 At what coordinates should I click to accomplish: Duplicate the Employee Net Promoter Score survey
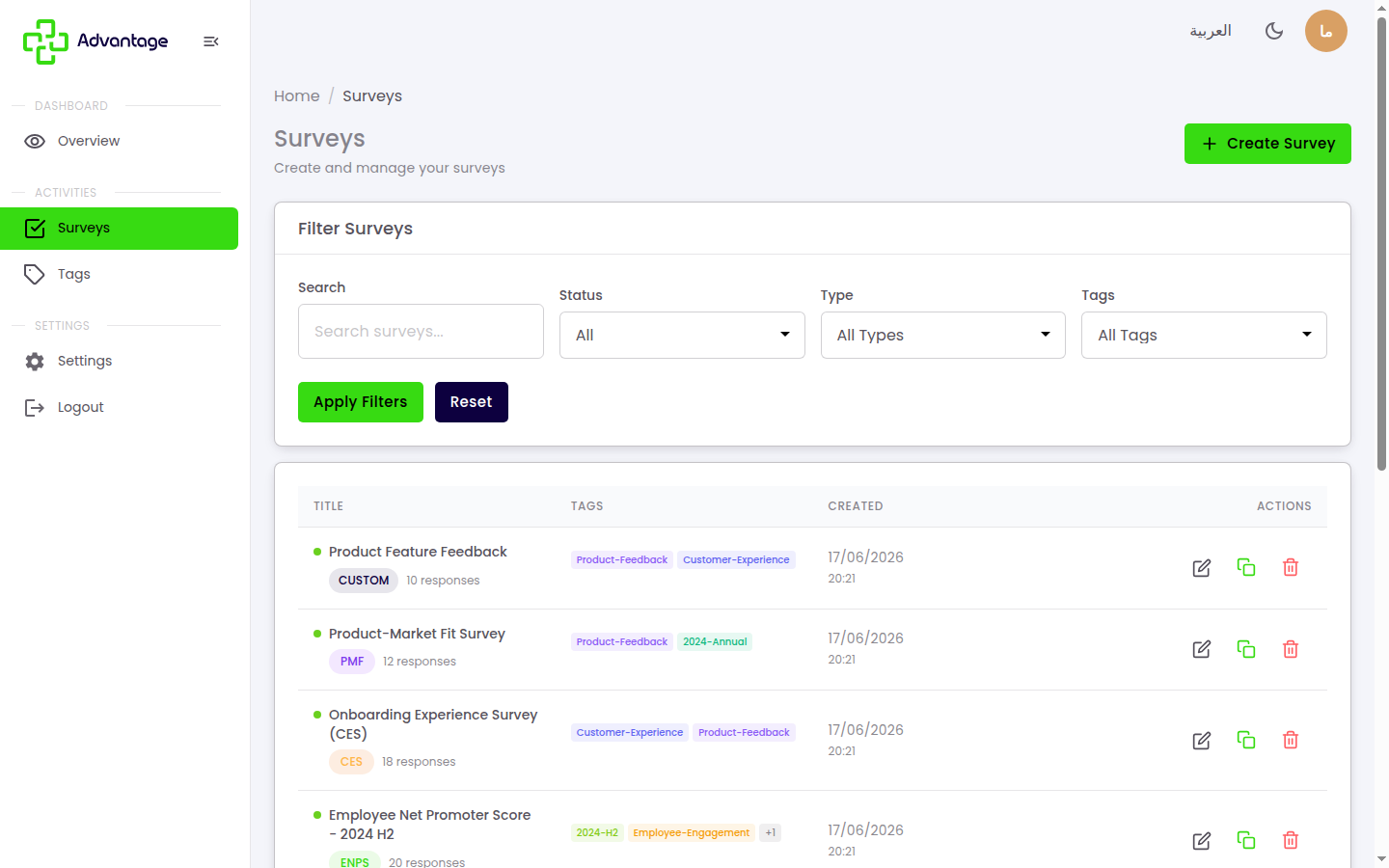[1246, 840]
